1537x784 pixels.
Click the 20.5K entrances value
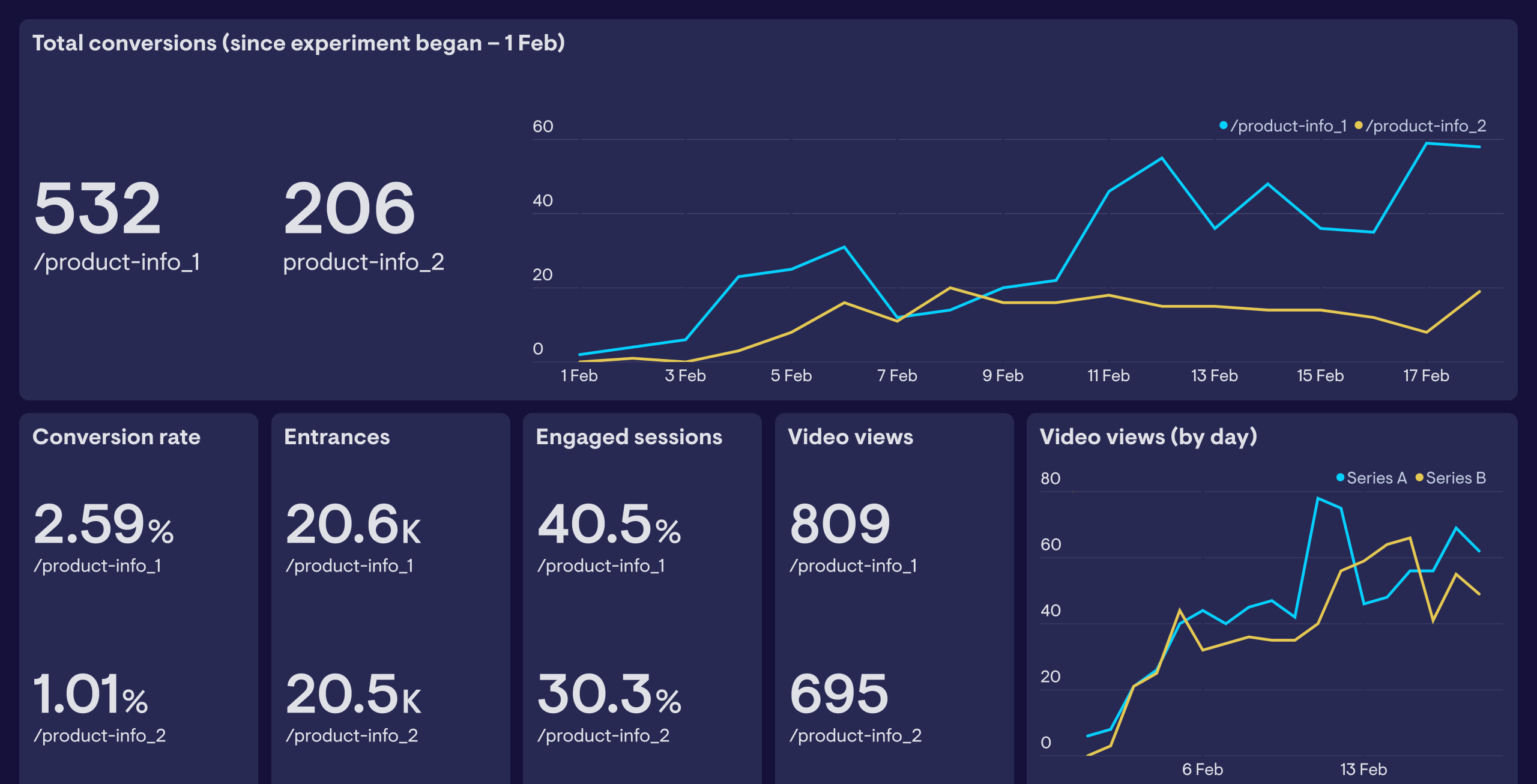point(354,694)
